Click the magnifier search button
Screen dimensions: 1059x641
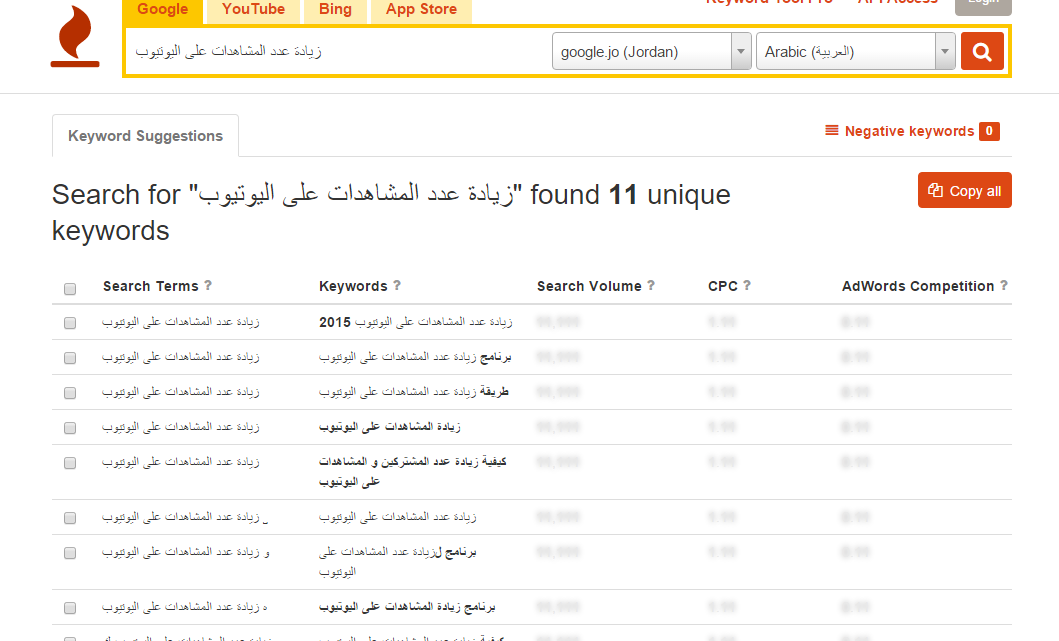coord(982,51)
